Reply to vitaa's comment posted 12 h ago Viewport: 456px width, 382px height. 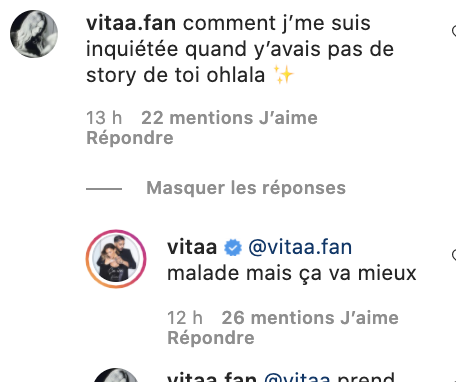(211, 338)
